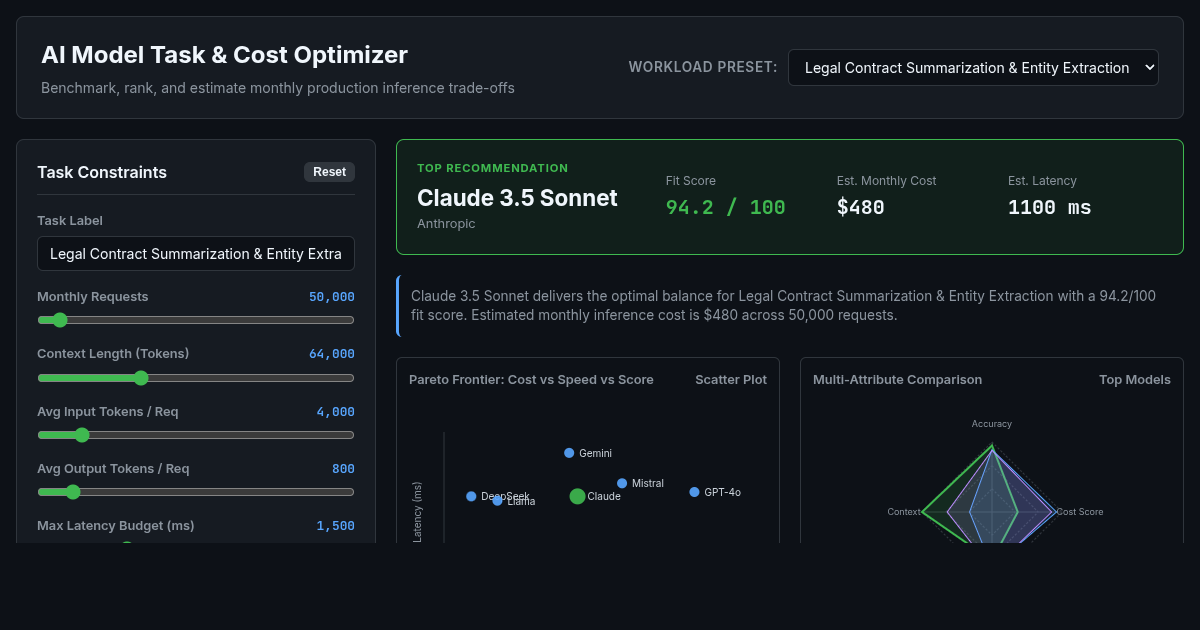Adjust the Avg Output Tokens / Req slider
Viewport: 1200px width, 630px height.
(196, 492)
